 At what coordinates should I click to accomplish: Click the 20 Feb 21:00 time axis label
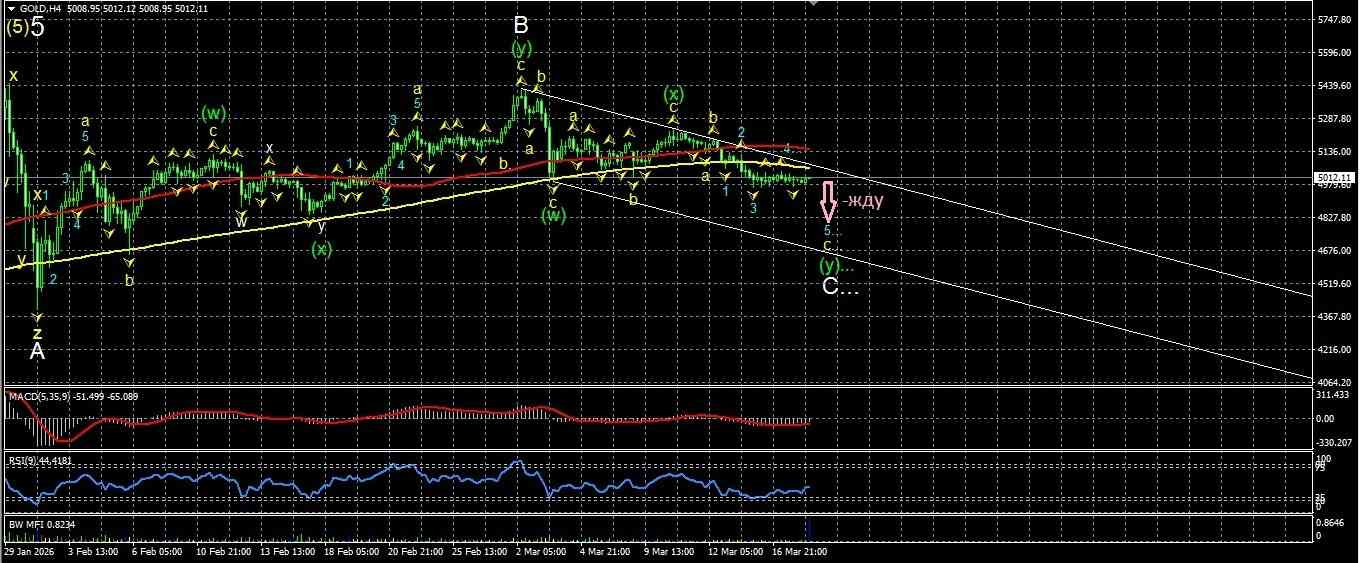click(415, 551)
